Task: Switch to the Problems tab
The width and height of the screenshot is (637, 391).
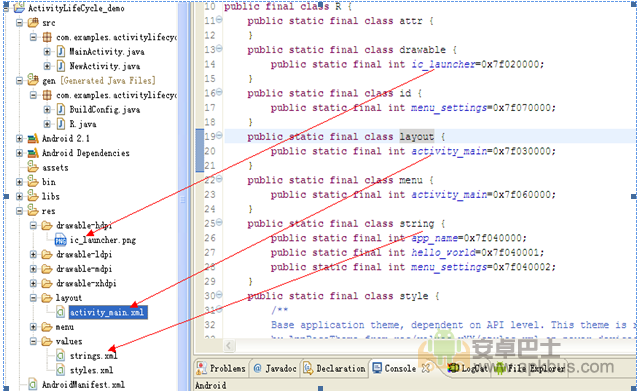Action: pos(221,368)
